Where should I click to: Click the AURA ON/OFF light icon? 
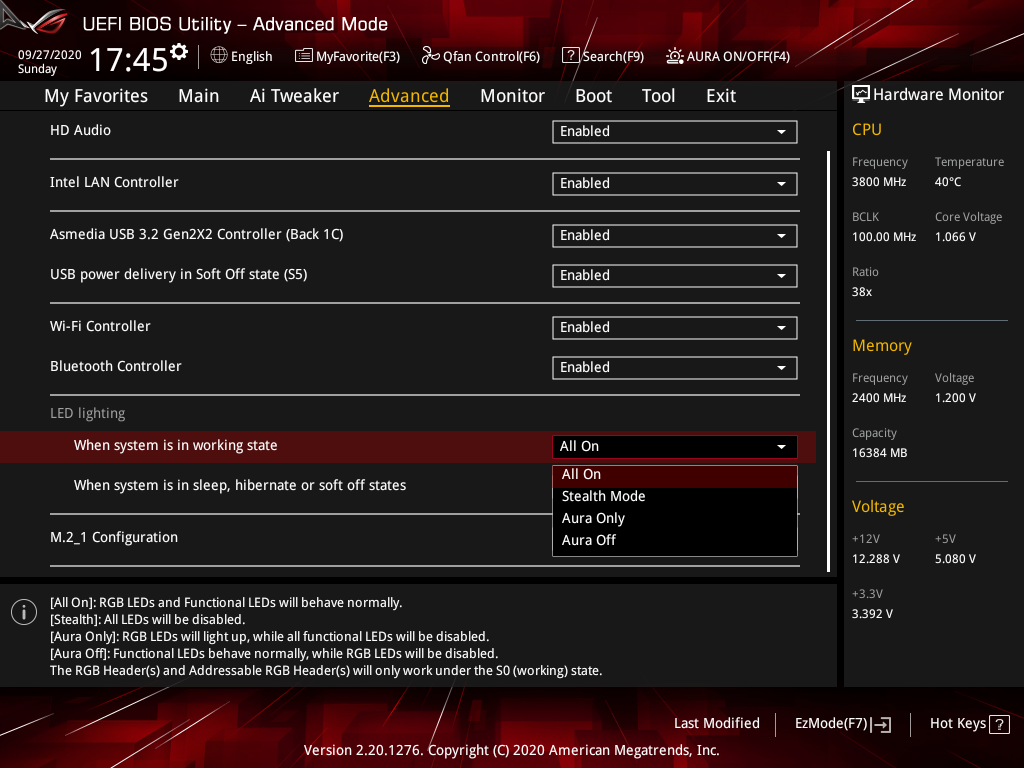[675, 56]
